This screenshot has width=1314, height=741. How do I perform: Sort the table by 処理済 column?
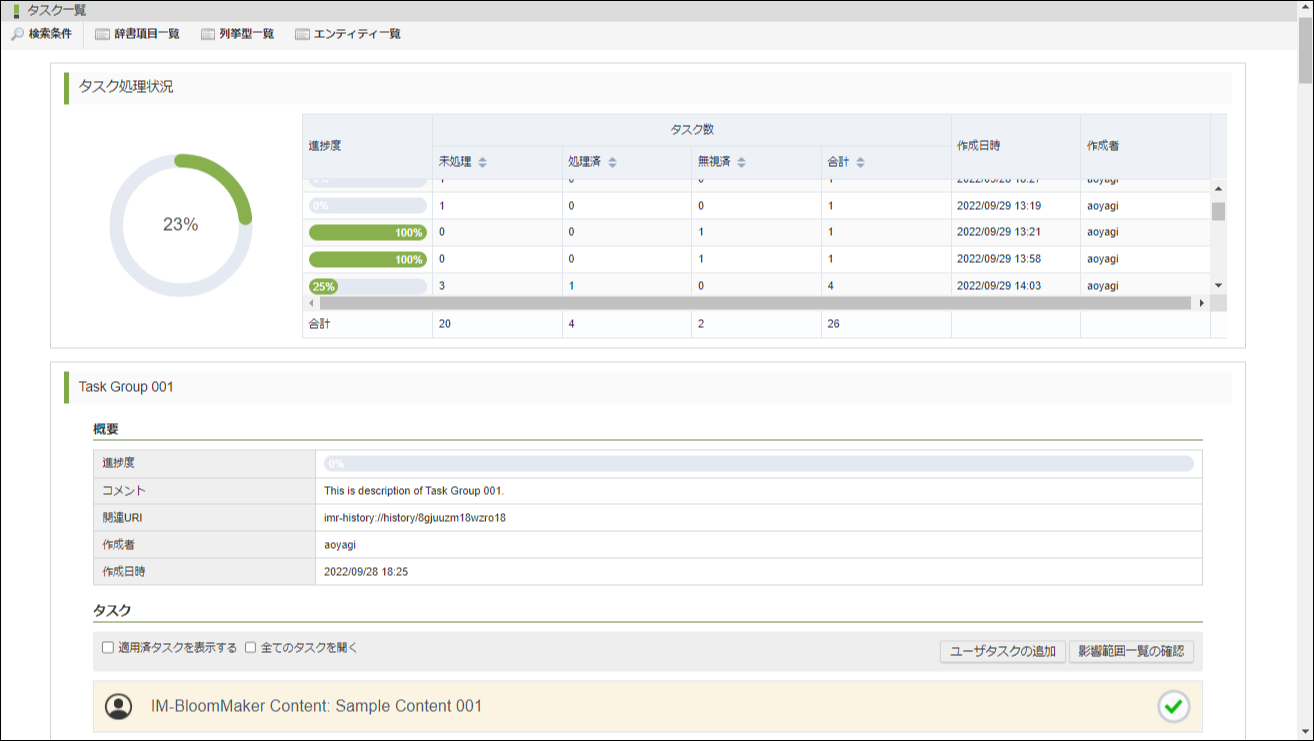coord(612,162)
